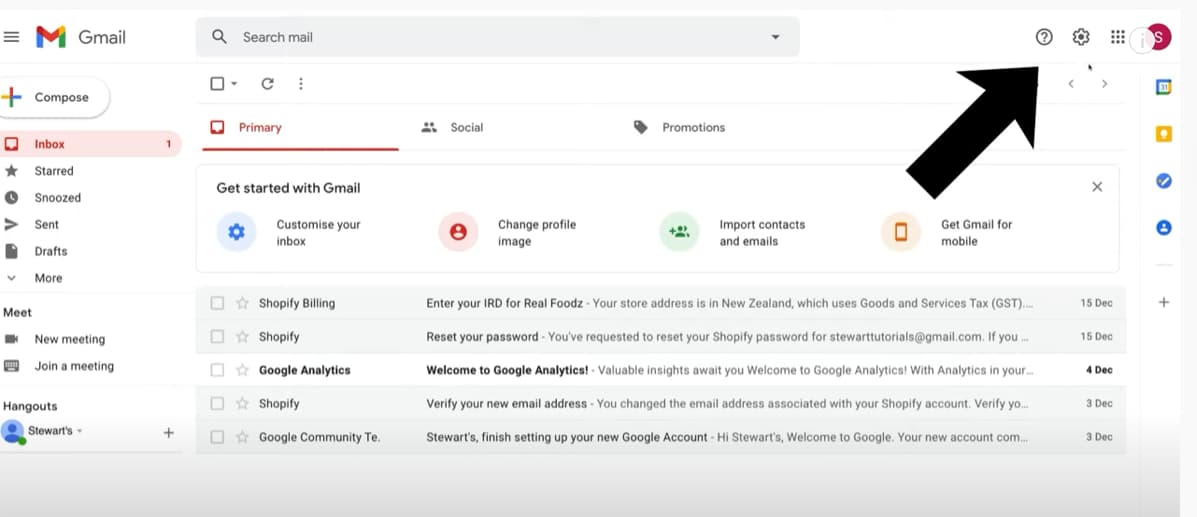Open the Reset your password message

660,337
